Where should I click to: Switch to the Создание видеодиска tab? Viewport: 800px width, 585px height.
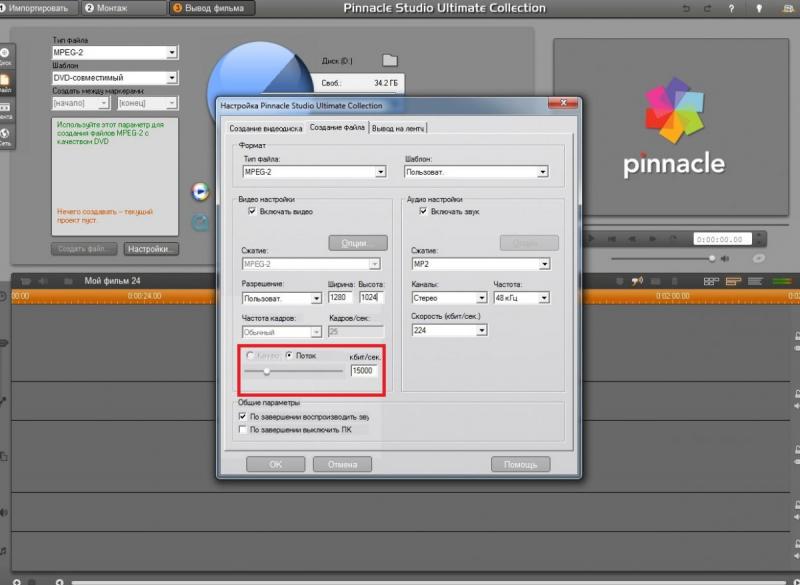(265, 129)
